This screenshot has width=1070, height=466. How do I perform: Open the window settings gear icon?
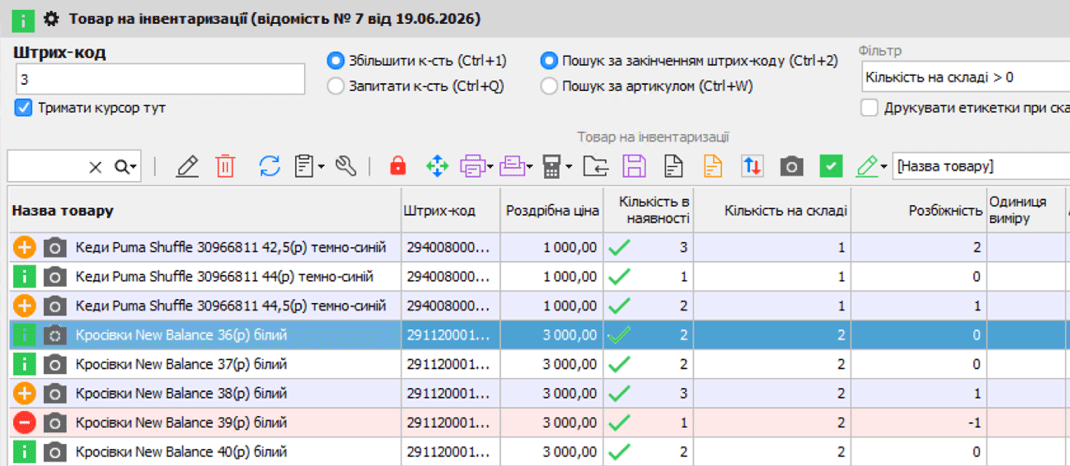pyautogui.click(x=51, y=18)
